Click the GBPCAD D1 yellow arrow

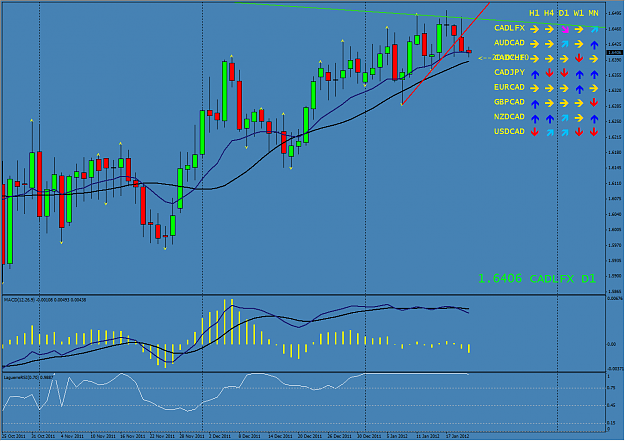tap(564, 103)
